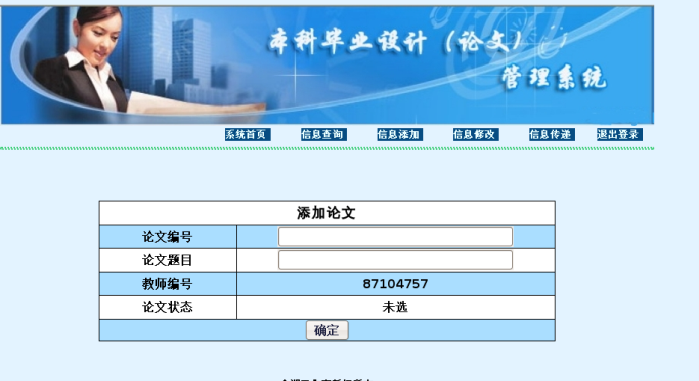Select 信息修改 from the navigation bar
The height and width of the screenshot is (381, 699).
475,134
